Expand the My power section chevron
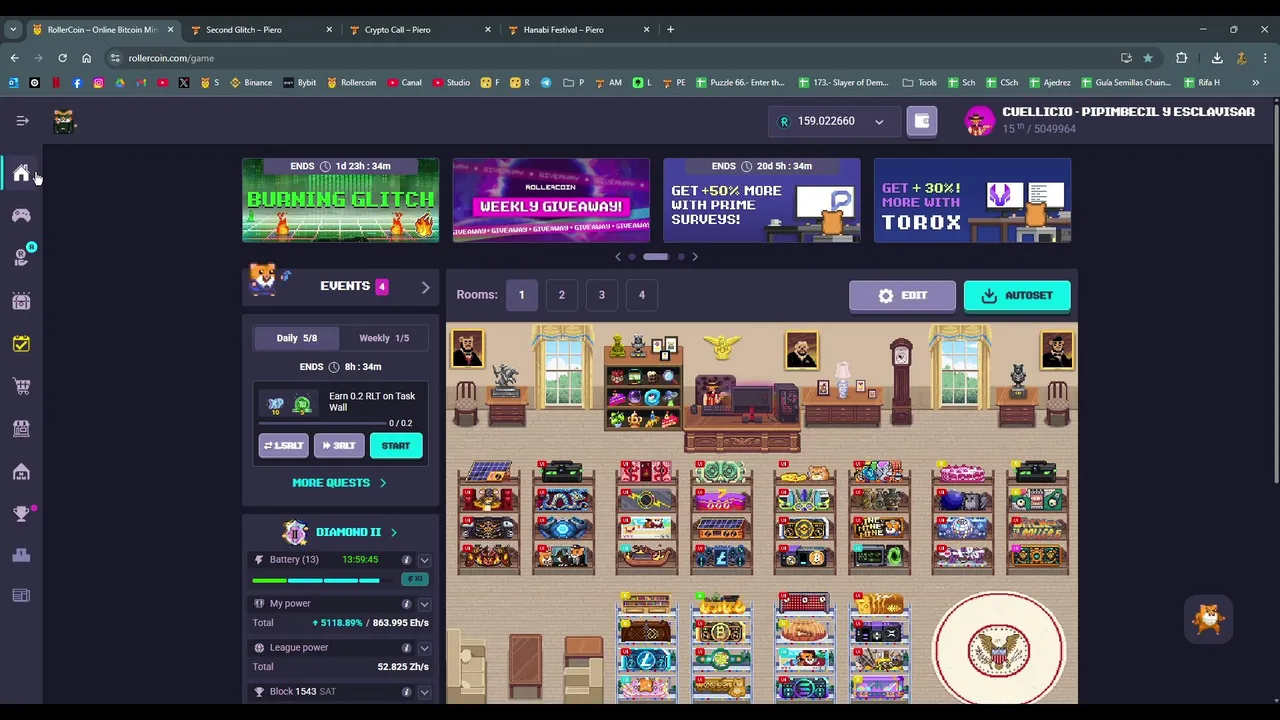1280x720 pixels. pos(424,604)
